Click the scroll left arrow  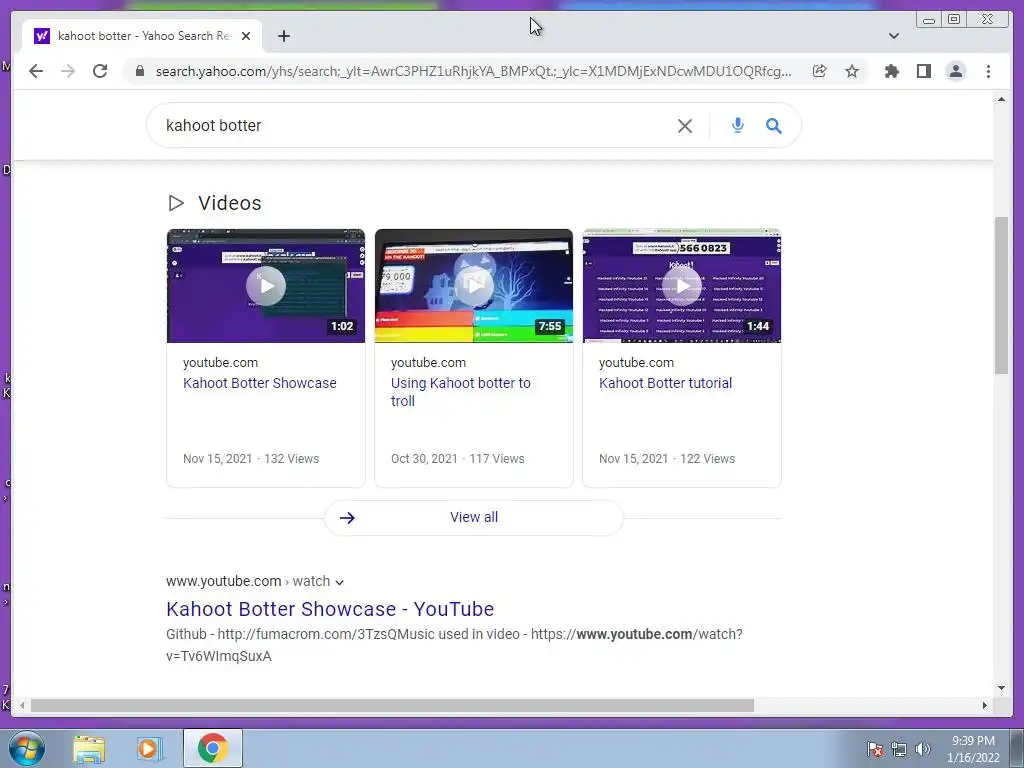(x=22, y=705)
